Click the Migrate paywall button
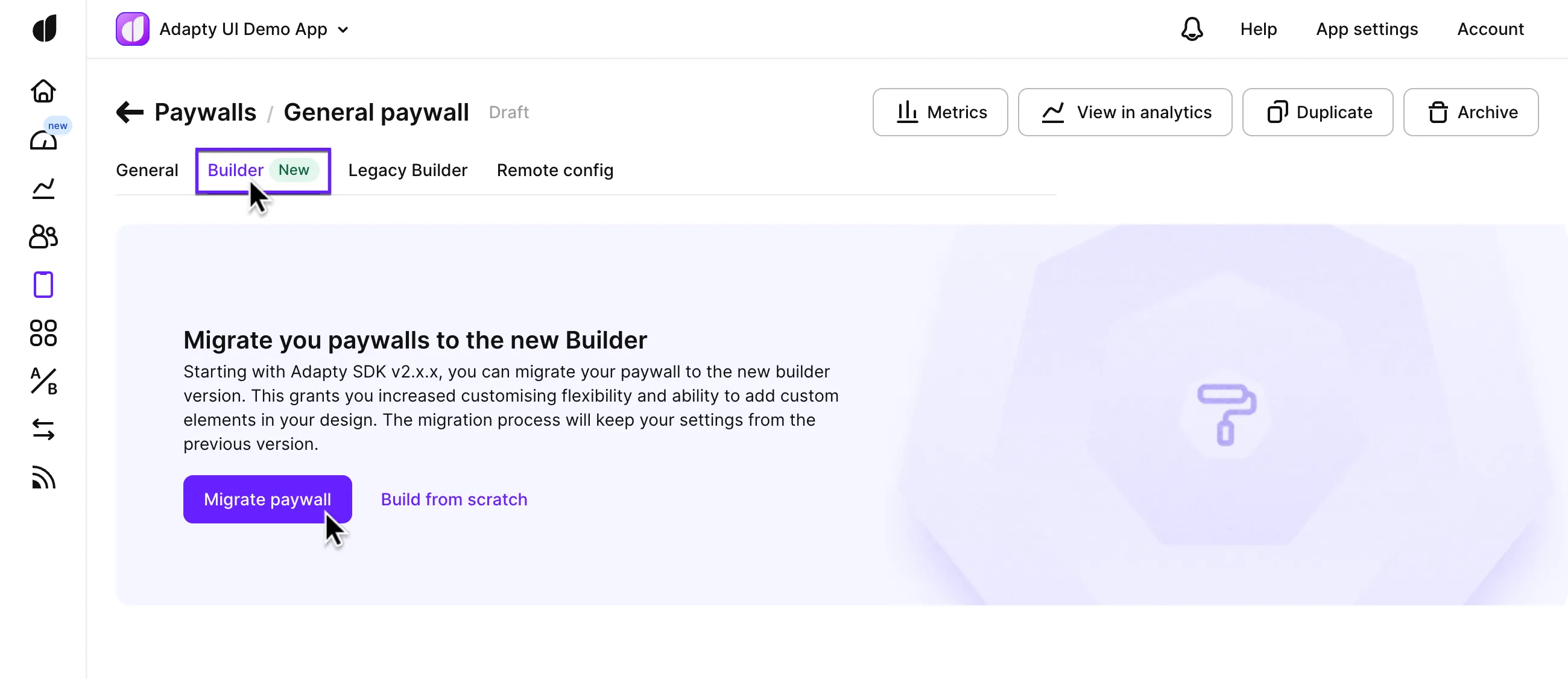The width and height of the screenshot is (1568, 679). (x=267, y=499)
